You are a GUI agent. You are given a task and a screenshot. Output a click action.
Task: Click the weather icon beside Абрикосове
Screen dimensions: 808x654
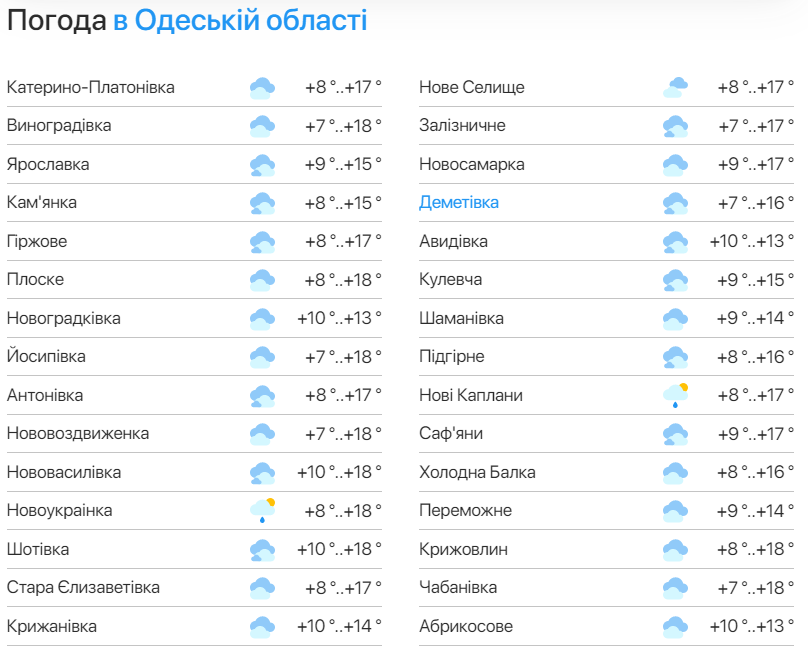[675, 627]
